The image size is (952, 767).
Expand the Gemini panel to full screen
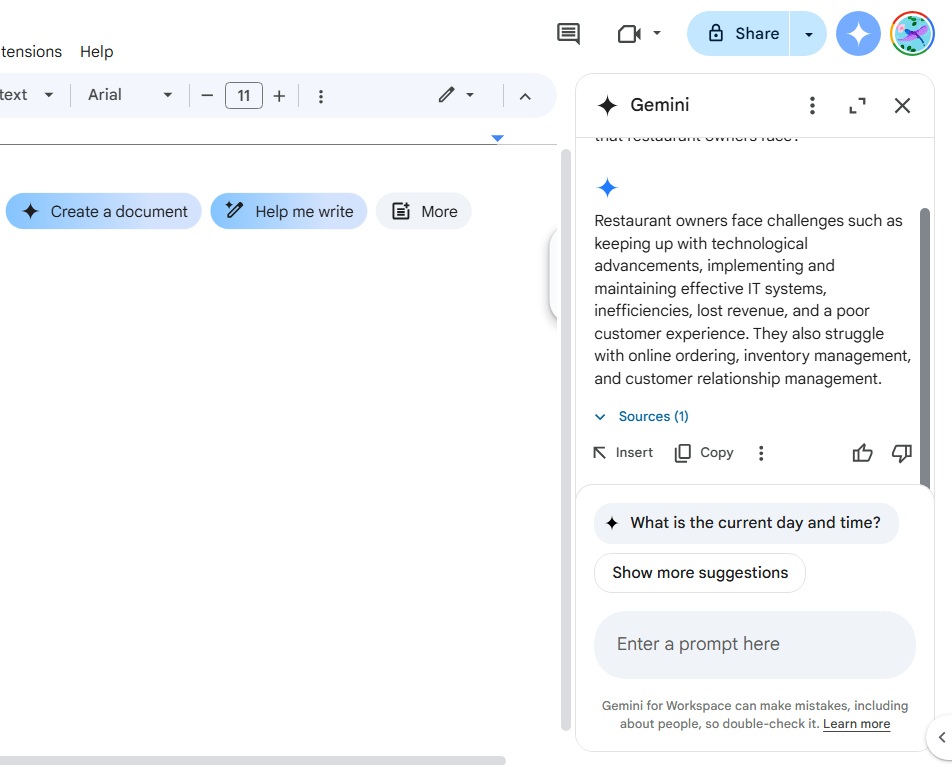click(857, 105)
